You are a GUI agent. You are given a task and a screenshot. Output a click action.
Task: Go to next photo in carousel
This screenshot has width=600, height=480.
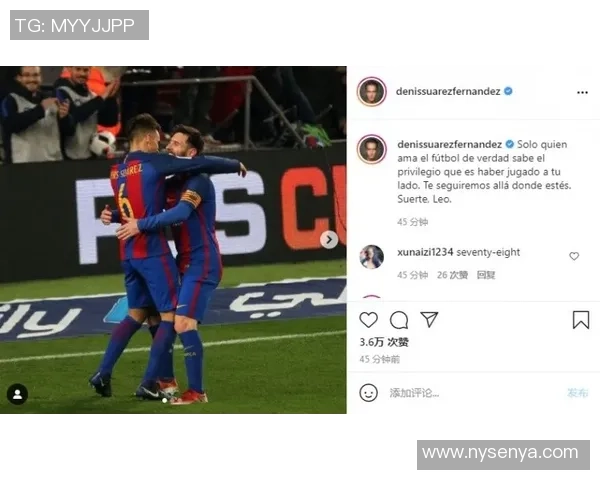329,240
